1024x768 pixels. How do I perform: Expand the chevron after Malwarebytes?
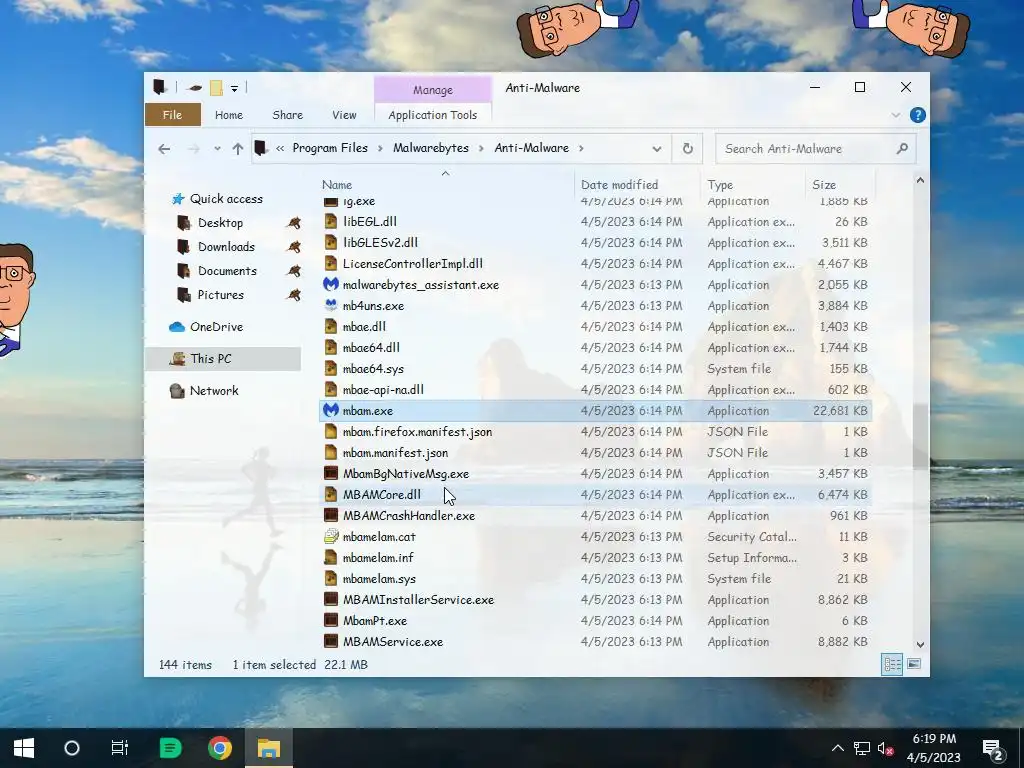tap(481, 148)
